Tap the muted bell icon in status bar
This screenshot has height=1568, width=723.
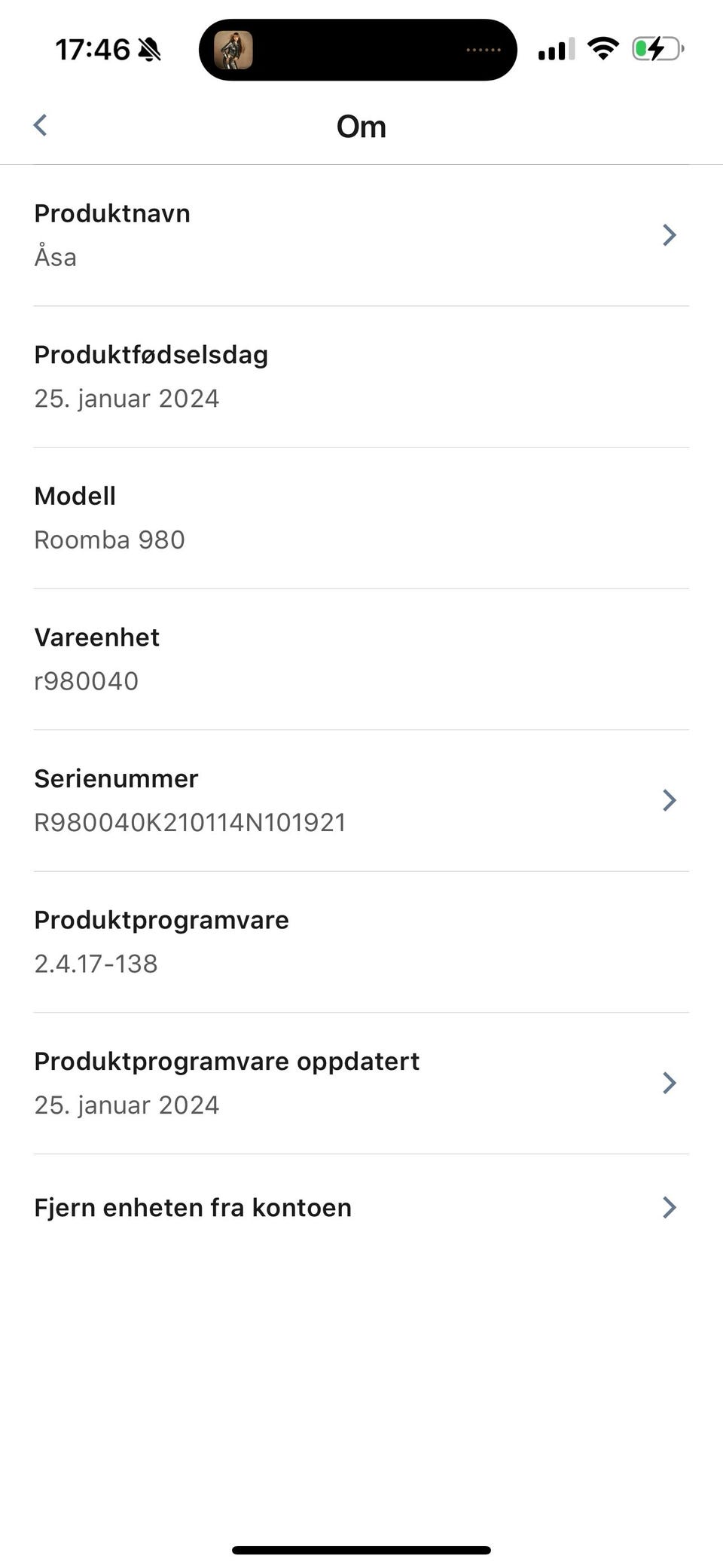coord(150,50)
